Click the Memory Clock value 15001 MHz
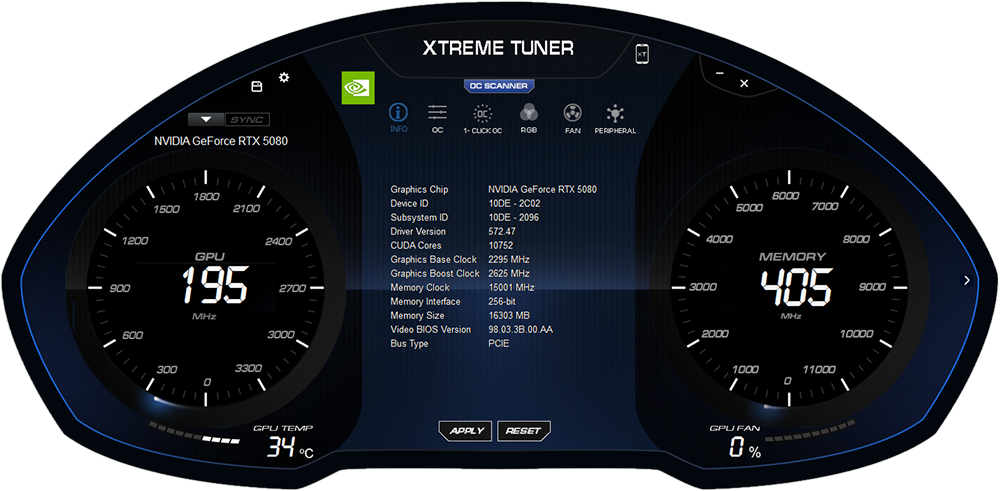 point(511,288)
